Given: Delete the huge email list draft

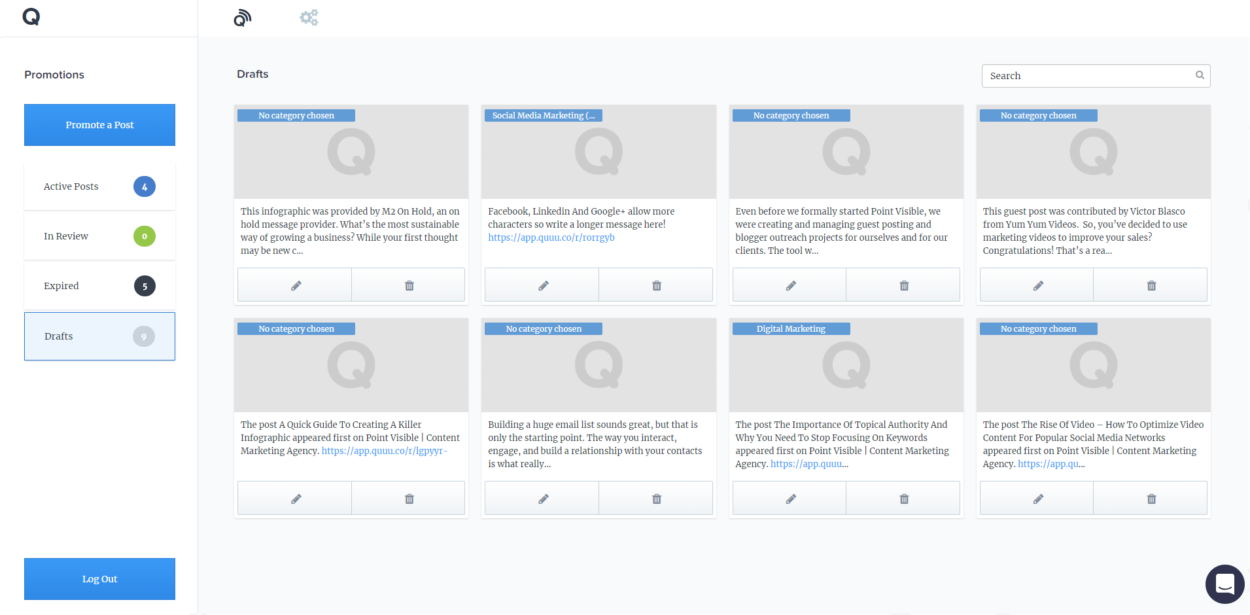Looking at the screenshot, I should click(656, 498).
